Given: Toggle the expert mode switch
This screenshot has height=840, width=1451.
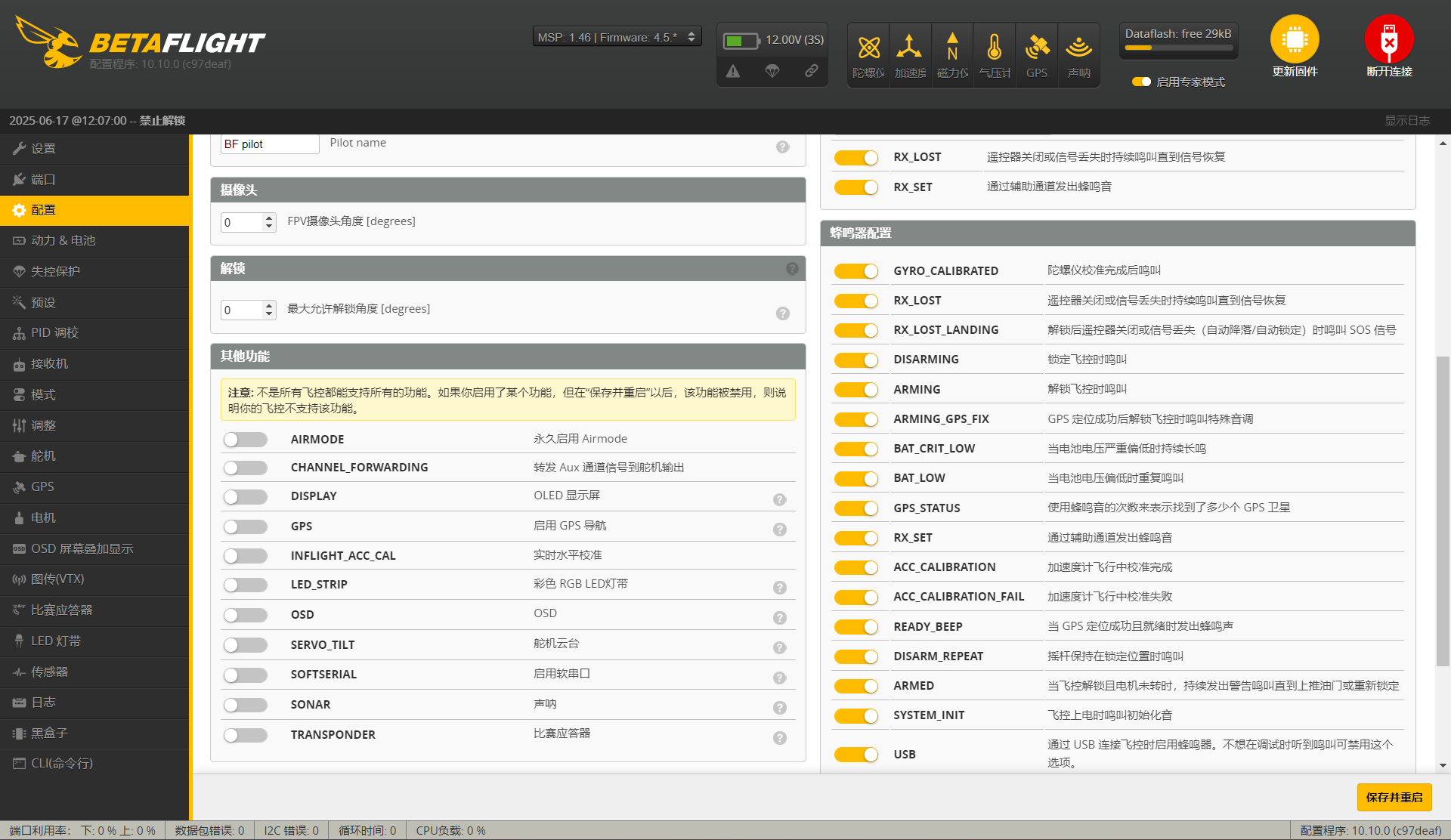Looking at the screenshot, I should [x=1141, y=82].
